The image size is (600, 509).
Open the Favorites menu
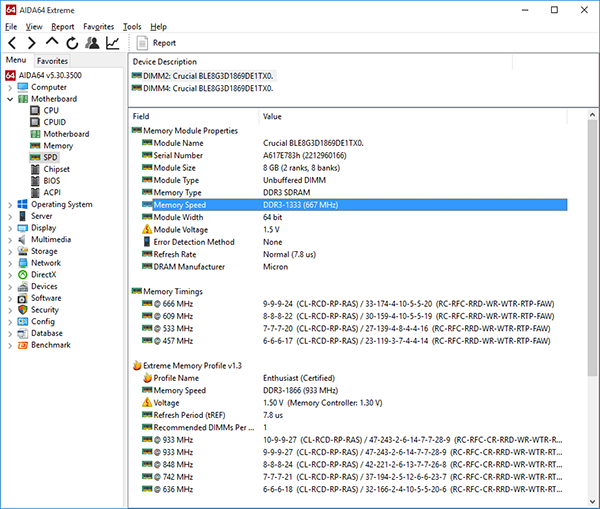[99, 26]
